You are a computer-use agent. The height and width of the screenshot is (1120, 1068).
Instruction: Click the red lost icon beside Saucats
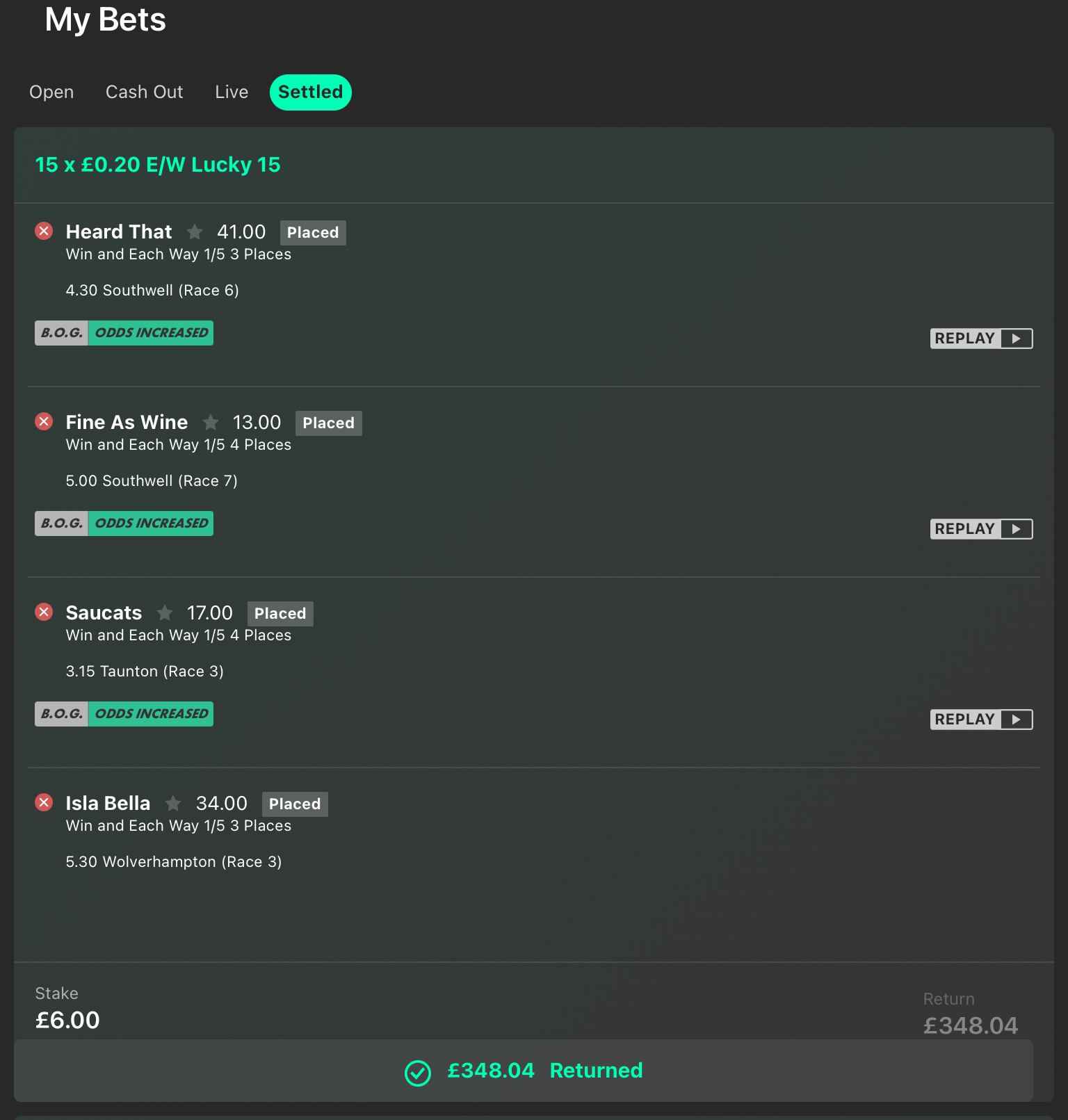click(x=44, y=612)
